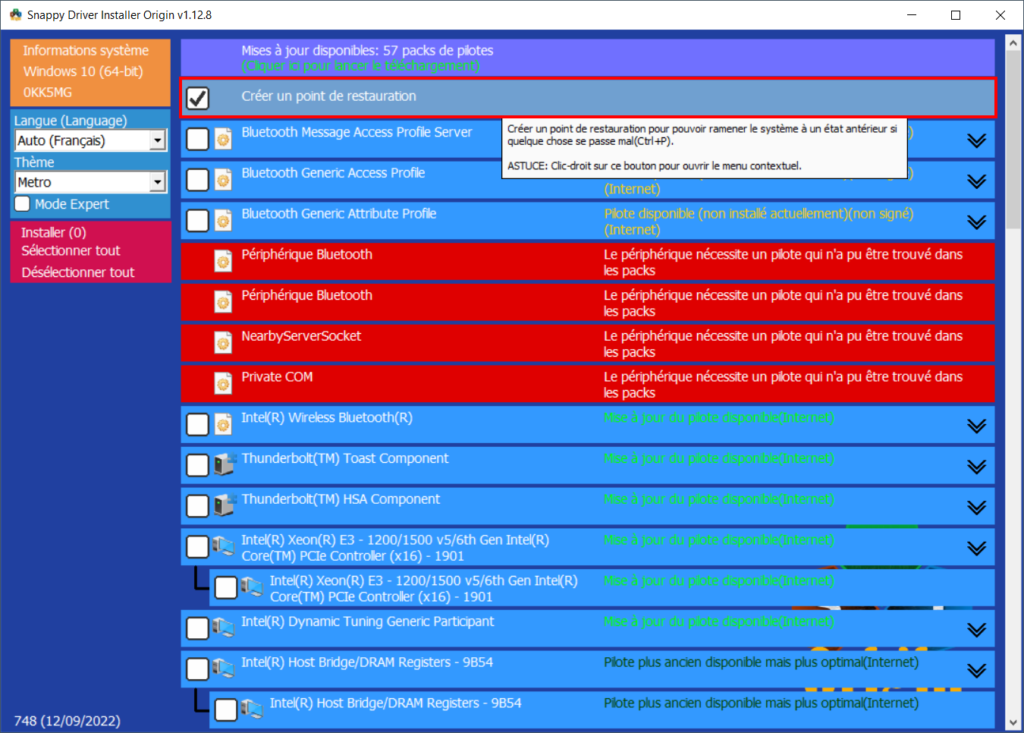Click the Snappy Driver Installer title bar icon
This screenshot has width=1024, height=733.
point(16,14)
